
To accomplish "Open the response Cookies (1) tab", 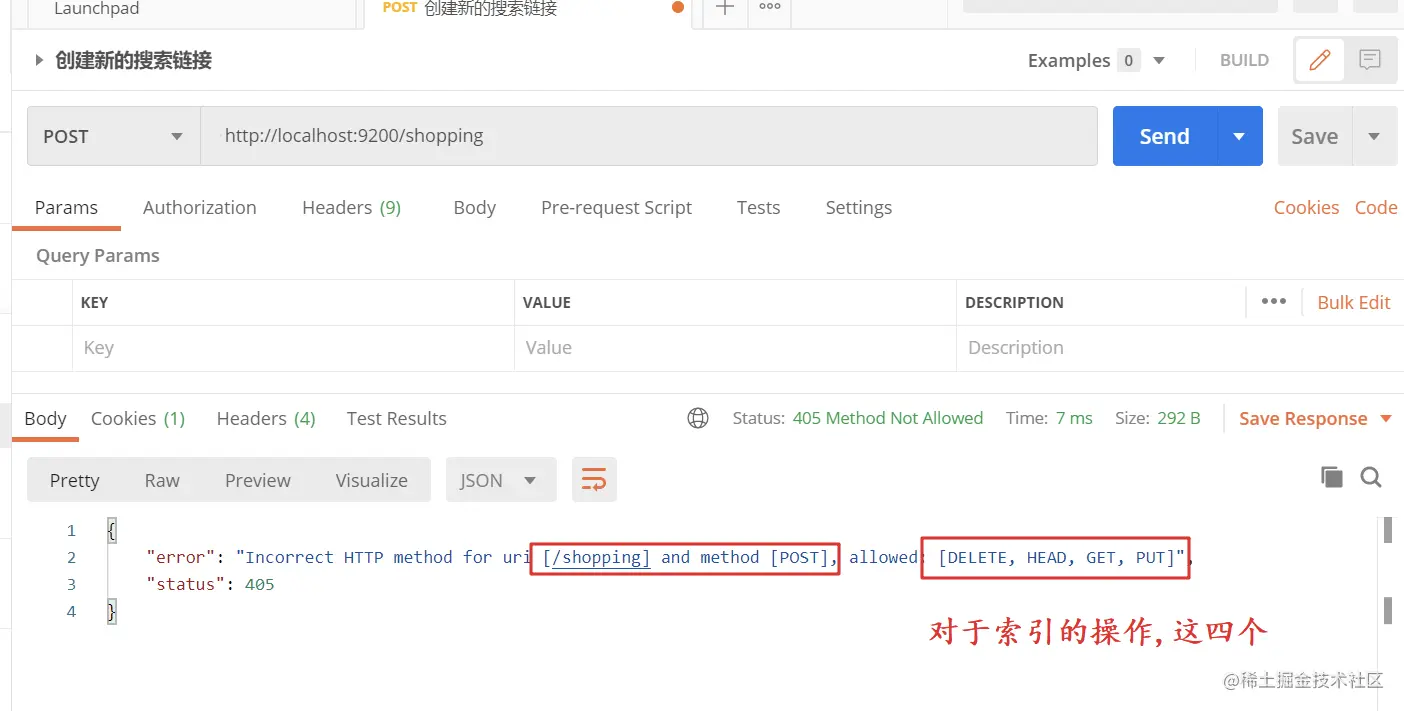I will tap(138, 418).
